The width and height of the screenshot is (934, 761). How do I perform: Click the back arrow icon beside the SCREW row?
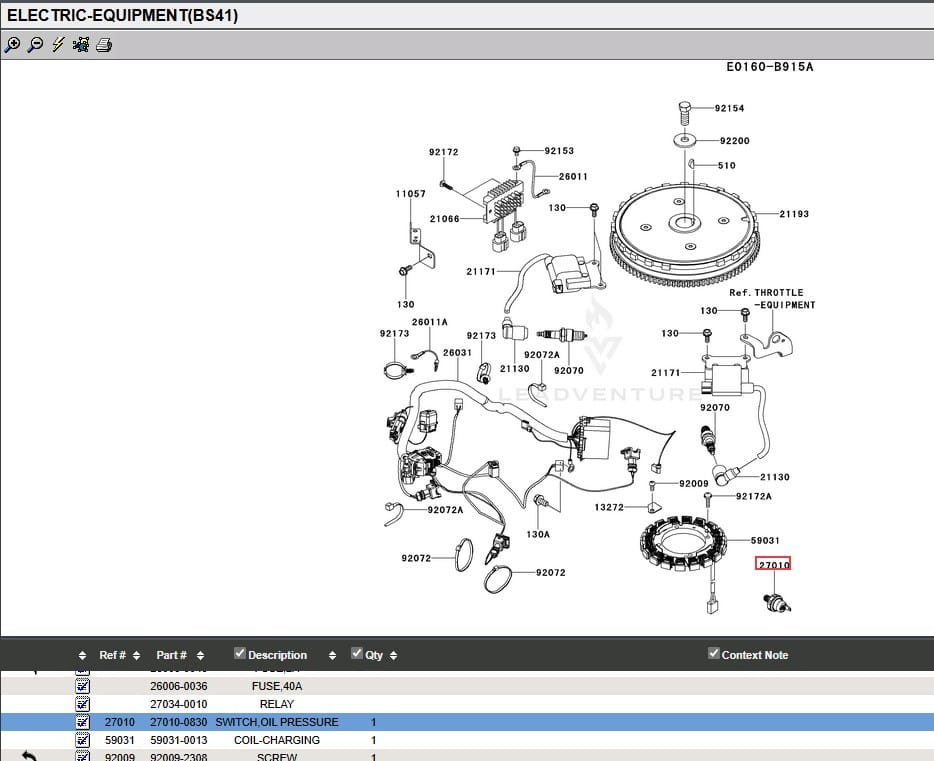29,756
